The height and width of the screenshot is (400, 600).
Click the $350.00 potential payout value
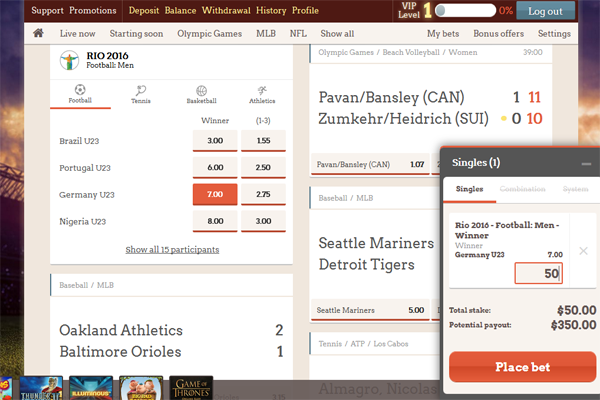click(573, 325)
